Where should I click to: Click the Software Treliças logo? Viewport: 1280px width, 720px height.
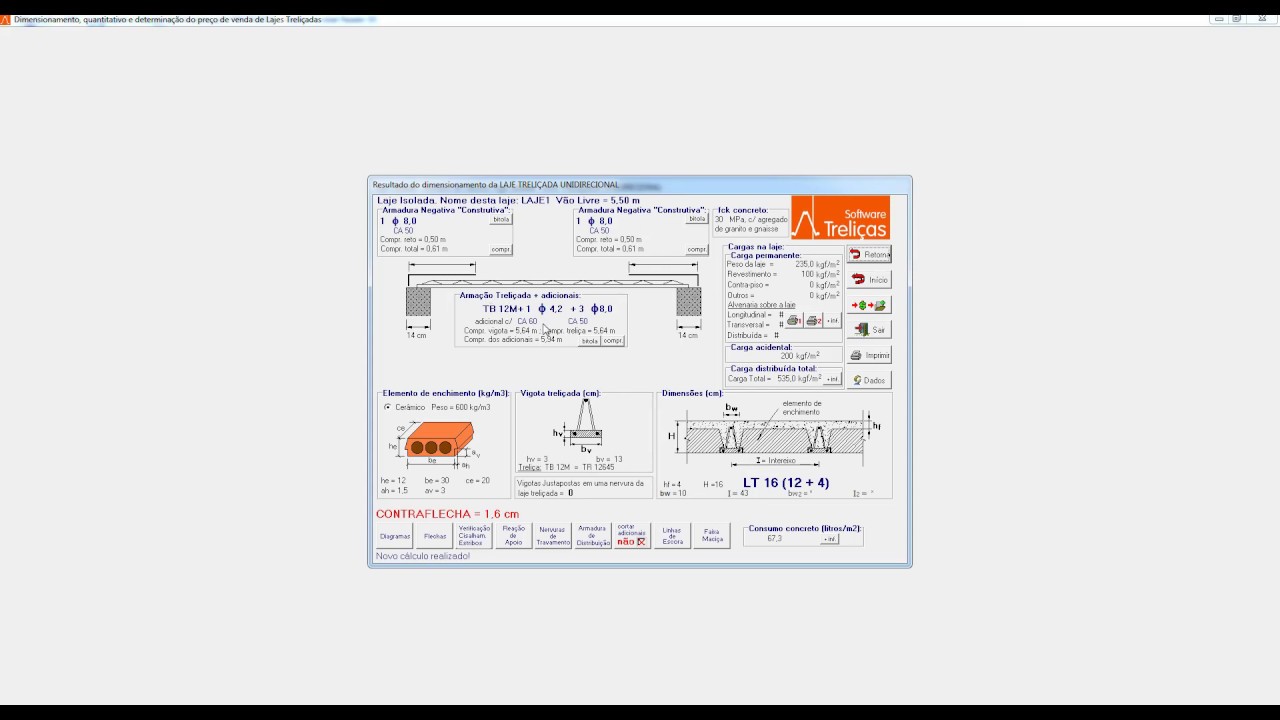[x=840, y=218]
